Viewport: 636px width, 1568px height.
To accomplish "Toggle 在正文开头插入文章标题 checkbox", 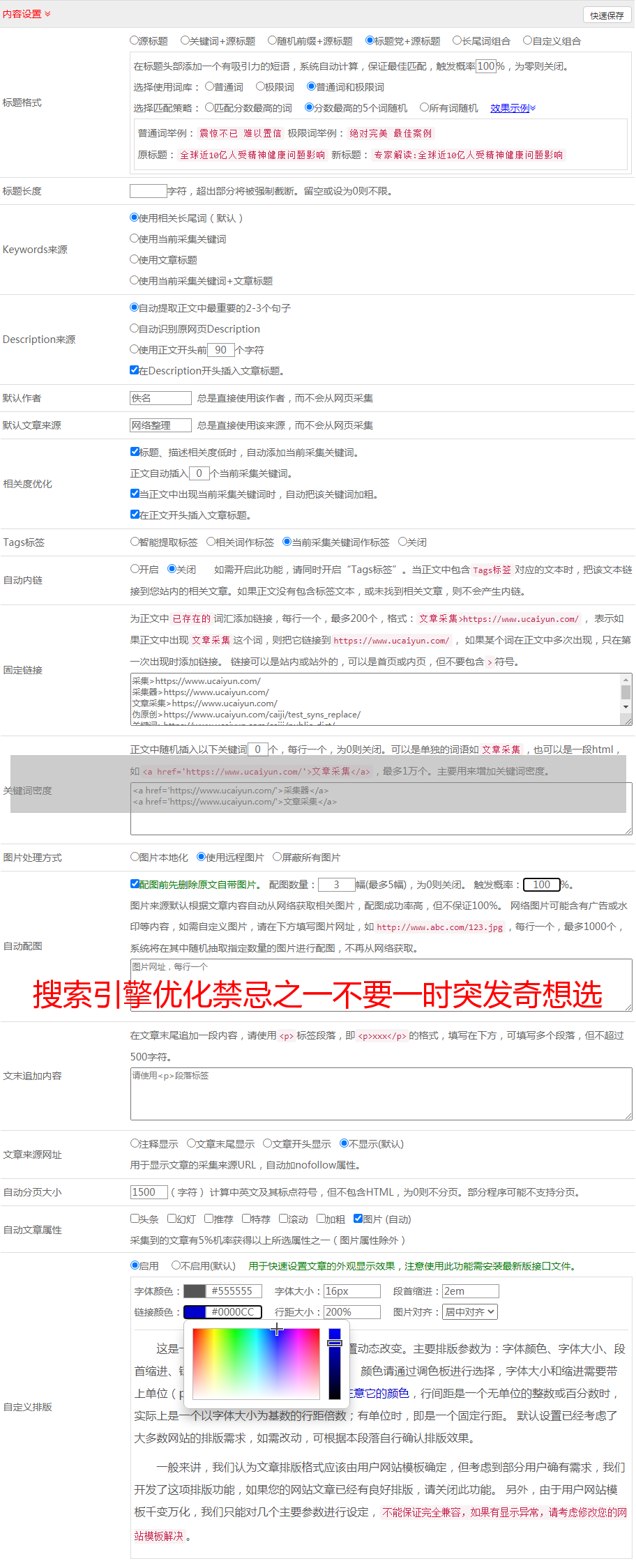I will point(135,515).
